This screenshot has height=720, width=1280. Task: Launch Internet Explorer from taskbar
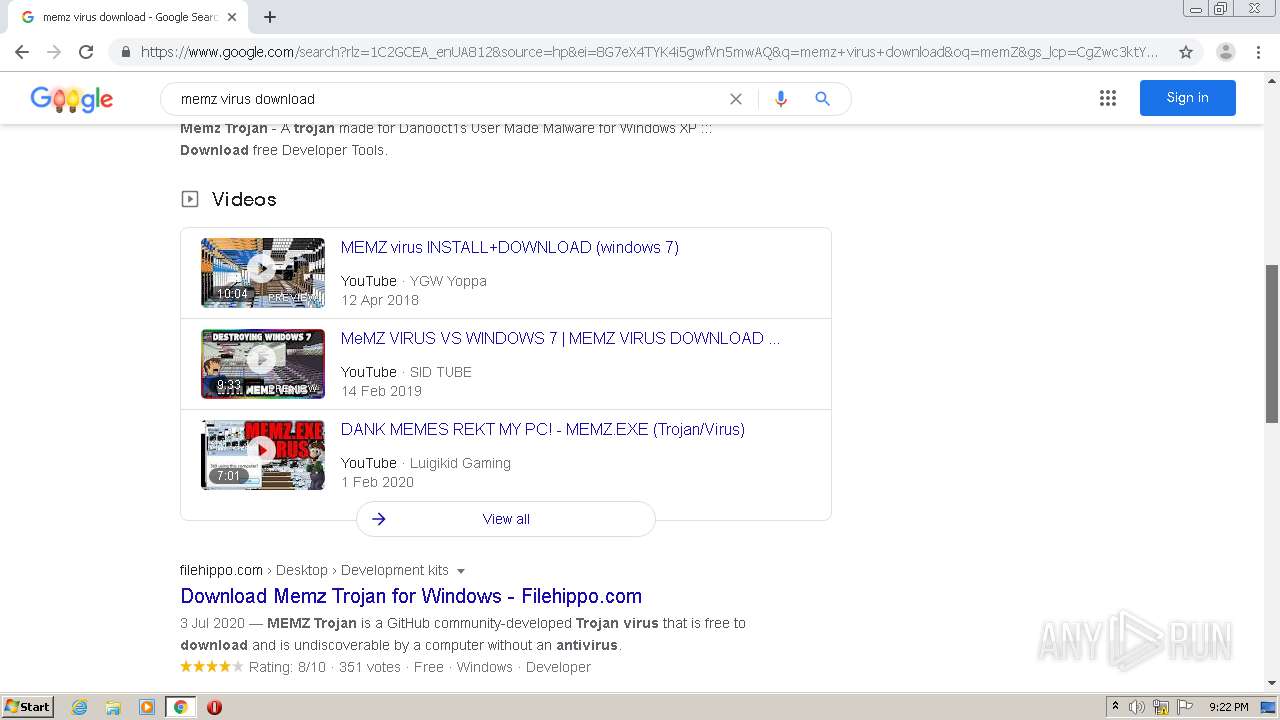pos(80,707)
